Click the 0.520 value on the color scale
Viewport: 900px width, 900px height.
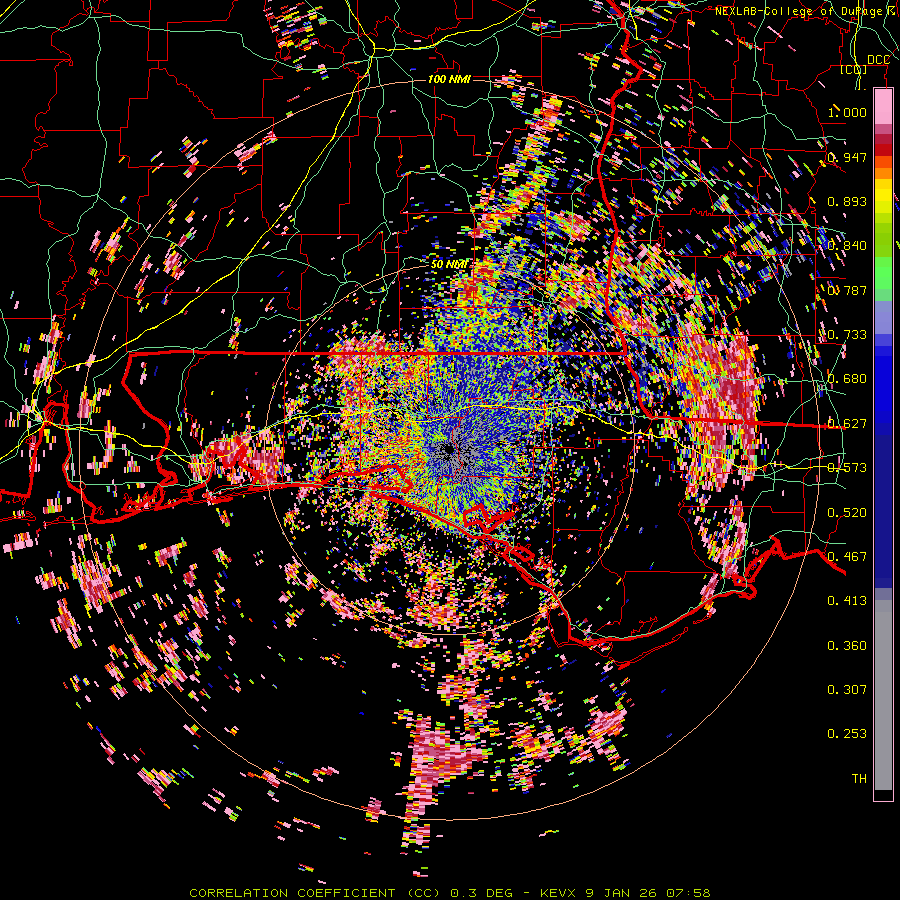[847, 513]
